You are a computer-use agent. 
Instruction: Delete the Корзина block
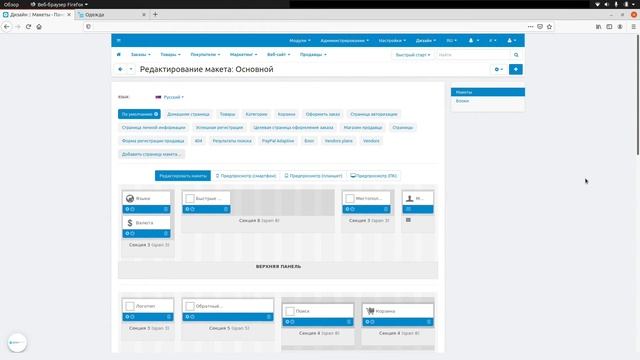click(429, 322)
